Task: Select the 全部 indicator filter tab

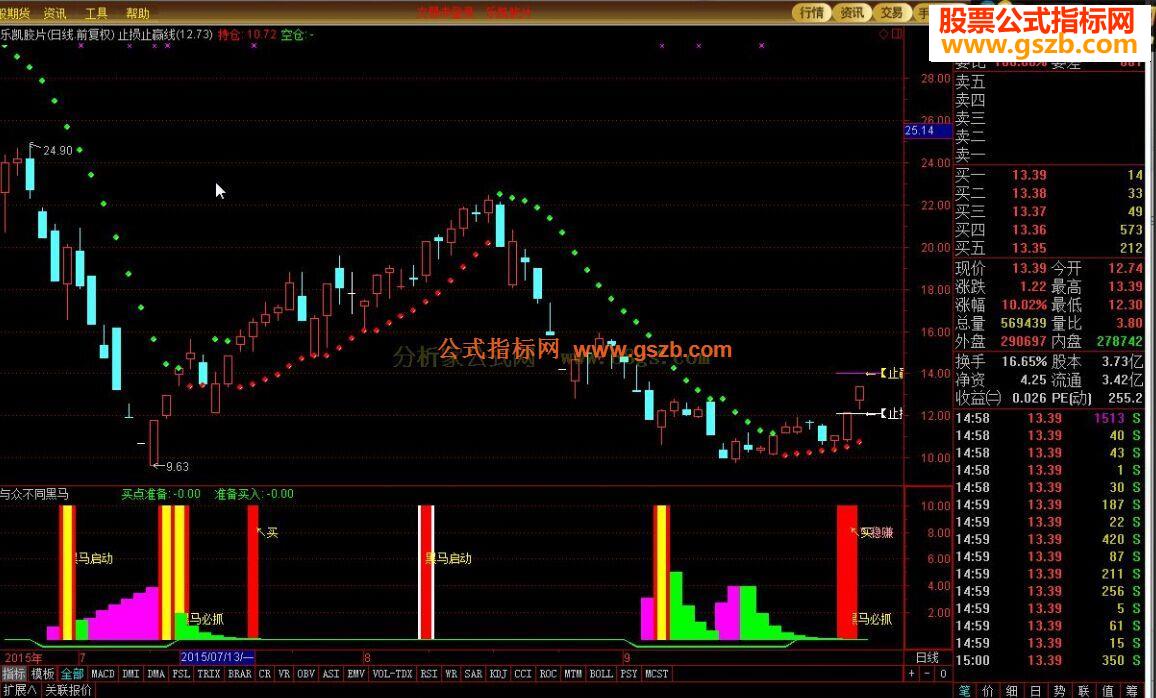Action: pyautogui.click(x=72, y=674)
